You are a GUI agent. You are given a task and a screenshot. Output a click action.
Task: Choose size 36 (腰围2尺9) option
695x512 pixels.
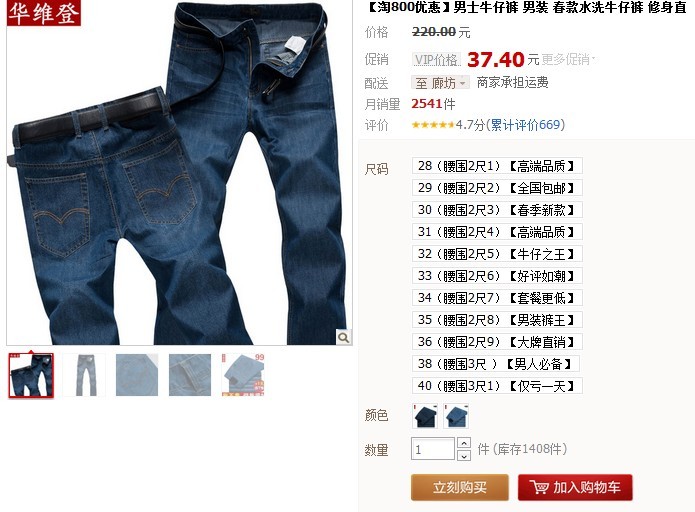497,342
